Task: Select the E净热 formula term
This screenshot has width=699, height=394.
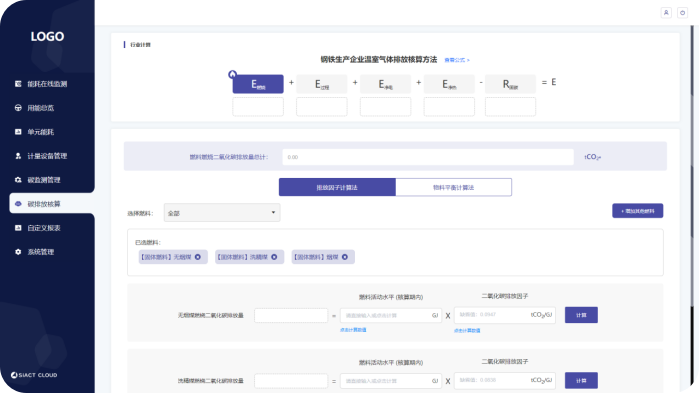Action: [x=449, y=84]
